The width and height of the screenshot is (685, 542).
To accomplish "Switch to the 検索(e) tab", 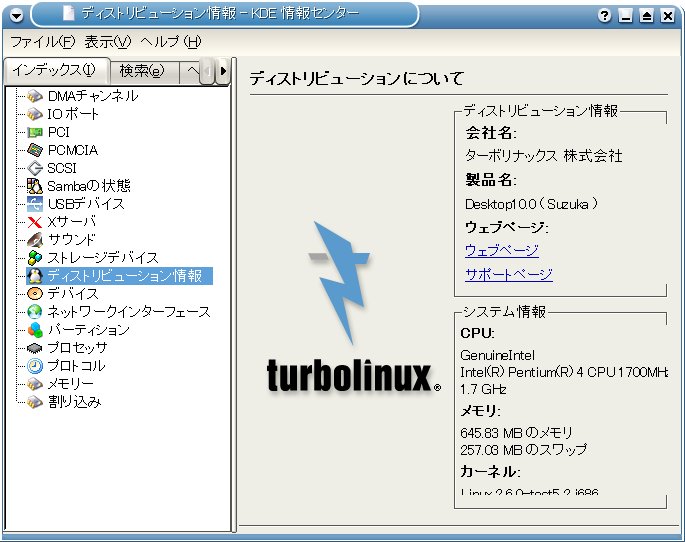I will (x=144, y=71).
